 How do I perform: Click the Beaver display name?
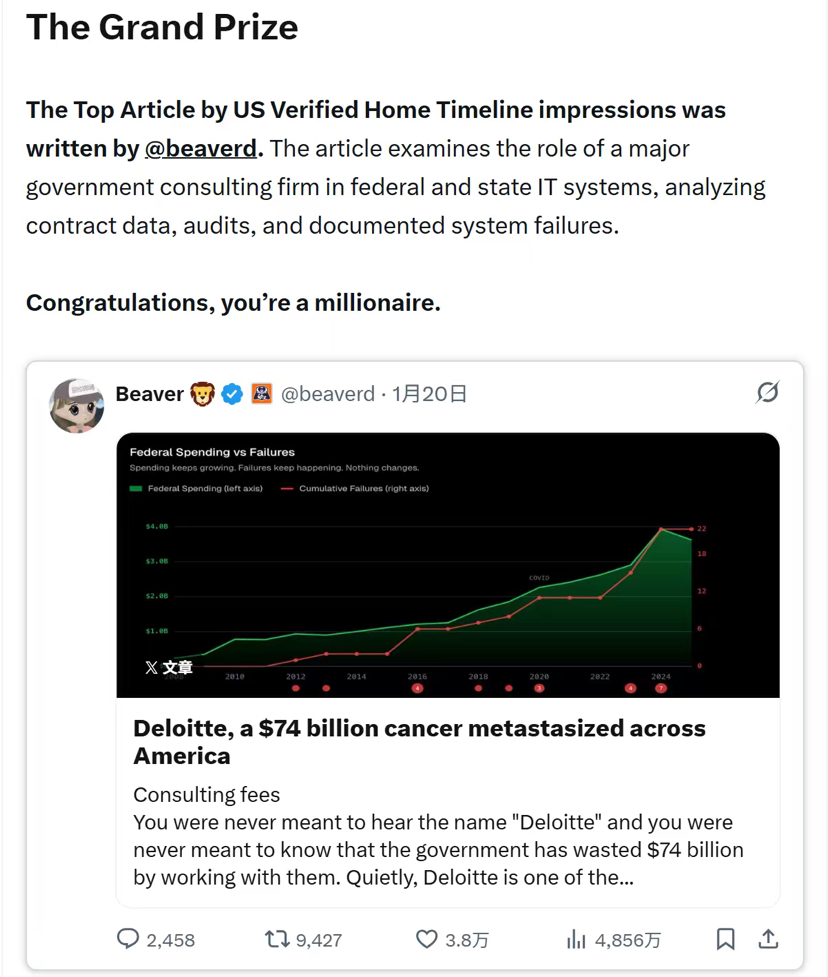click(x=149, y=394)
